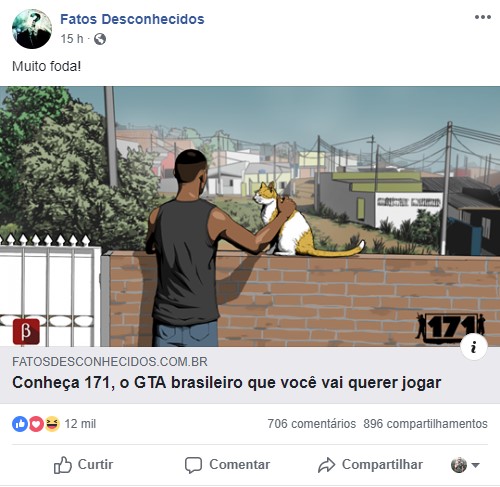Open the 706 comentários link
The height and width of the screenshot is (487, 500).
pos(312,424)
